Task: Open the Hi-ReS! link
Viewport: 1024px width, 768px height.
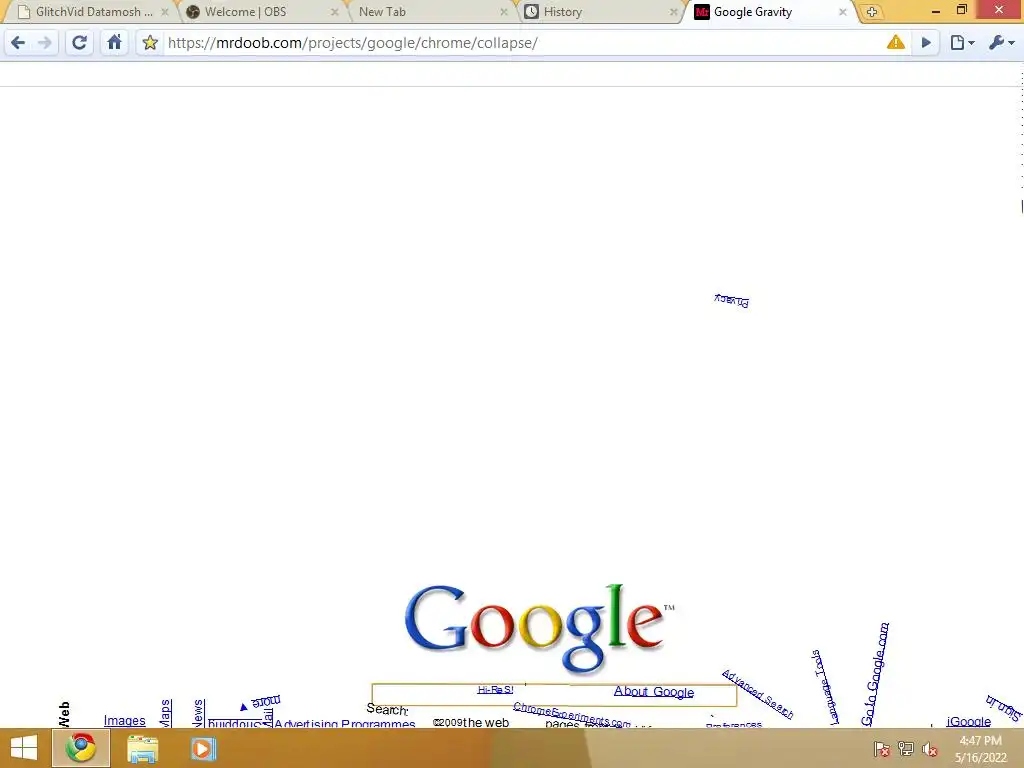Action: [495, 690]
